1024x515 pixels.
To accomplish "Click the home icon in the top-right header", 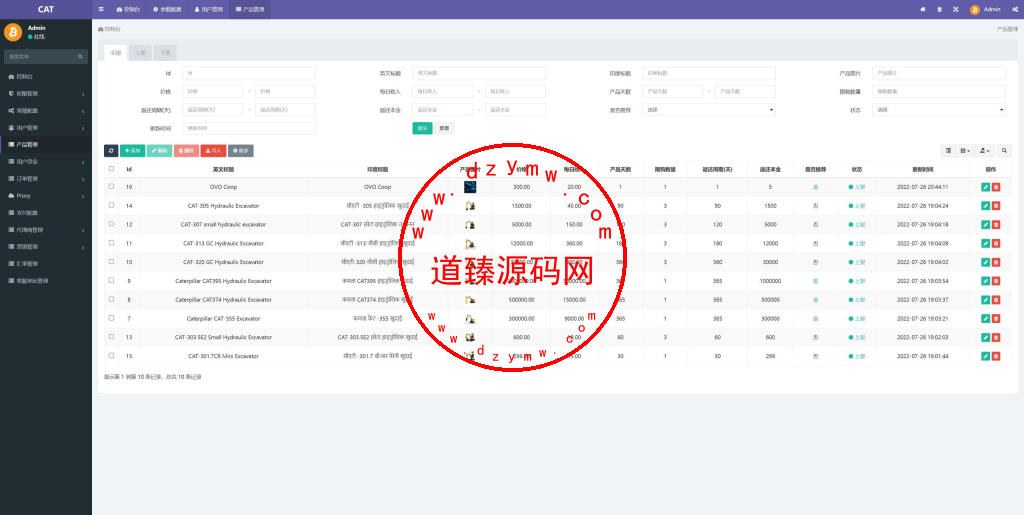I will click(923, 9).
